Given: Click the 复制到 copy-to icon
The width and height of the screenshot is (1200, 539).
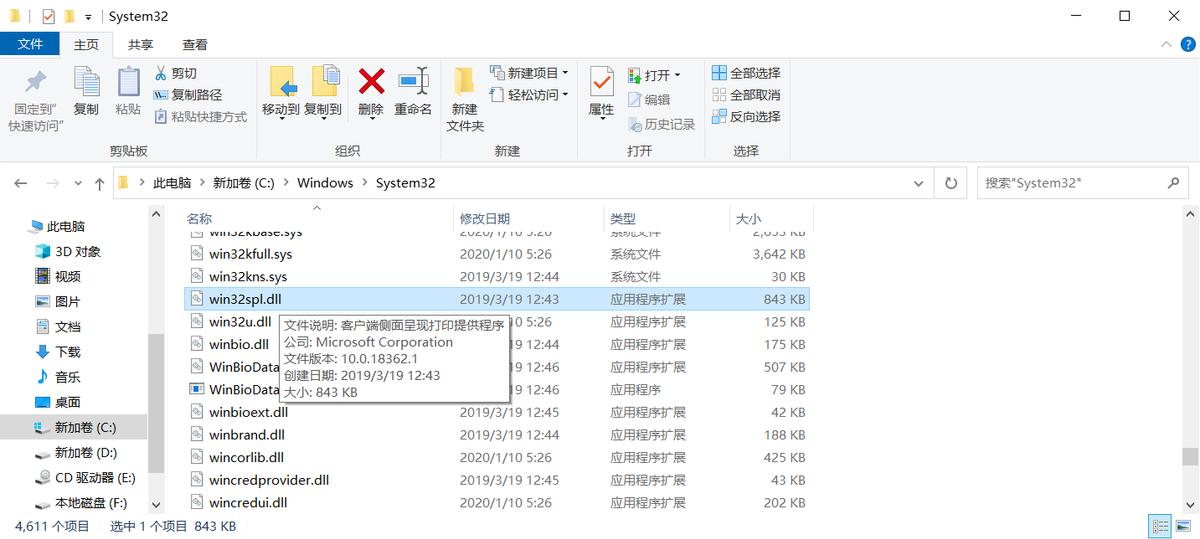Looking at the screenshot, I should [324, 82].
